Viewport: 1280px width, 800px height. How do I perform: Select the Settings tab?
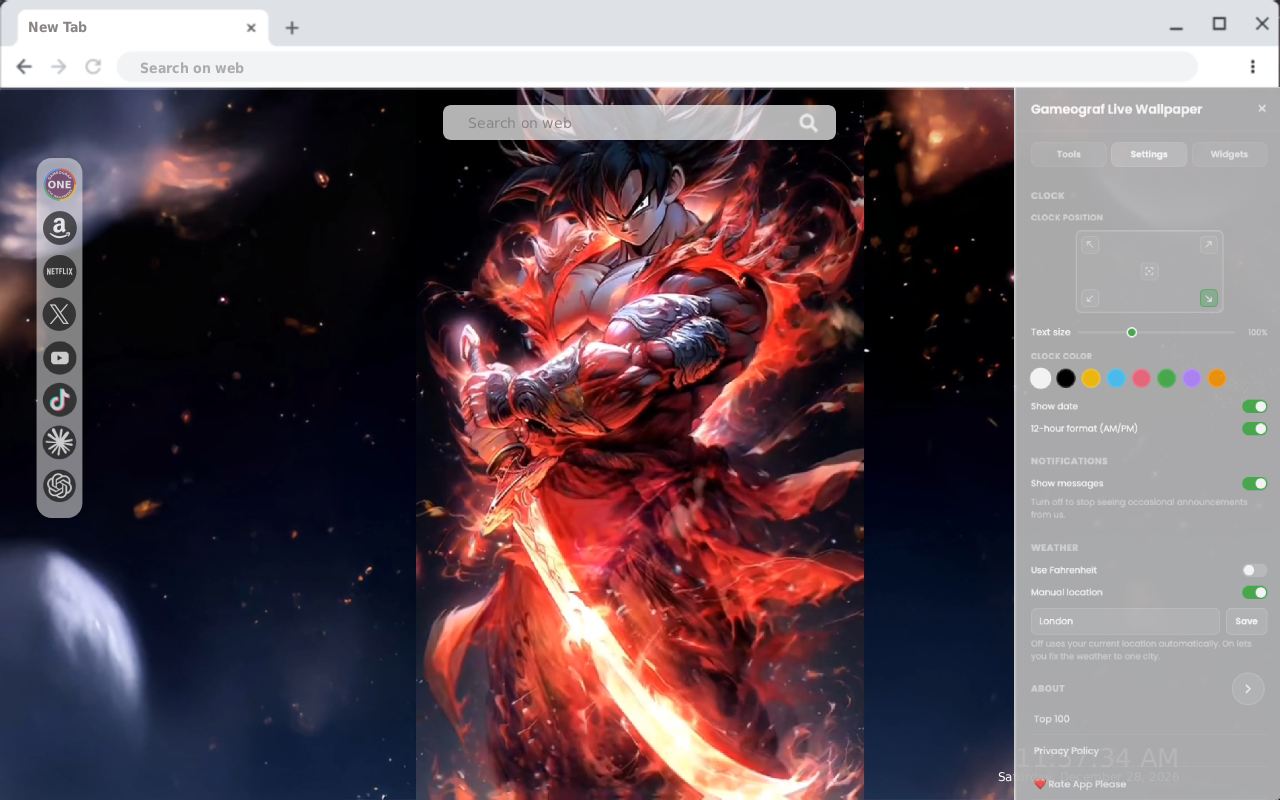tap(1149, 154)
